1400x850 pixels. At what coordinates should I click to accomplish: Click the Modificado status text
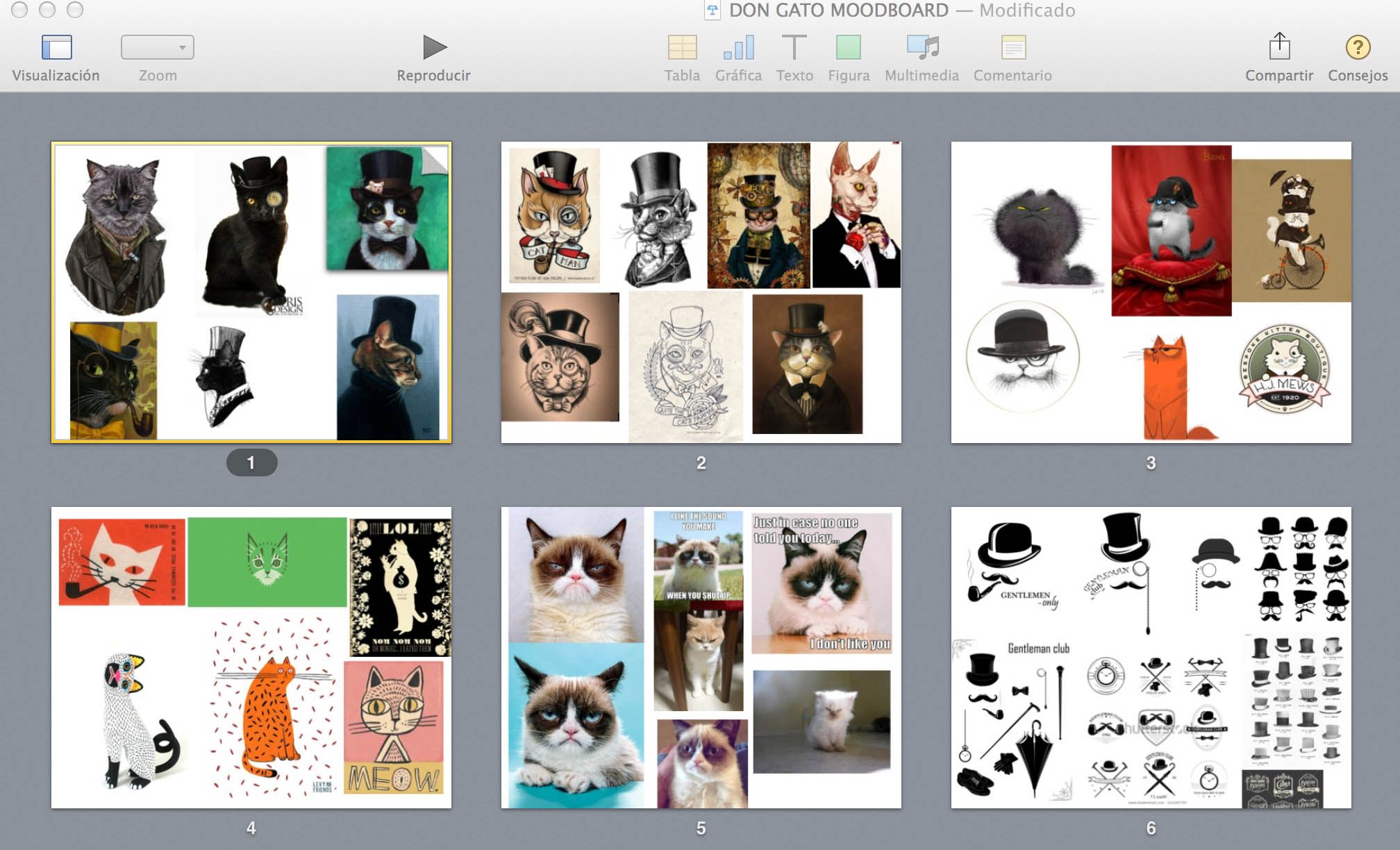tap(1027, 10)
